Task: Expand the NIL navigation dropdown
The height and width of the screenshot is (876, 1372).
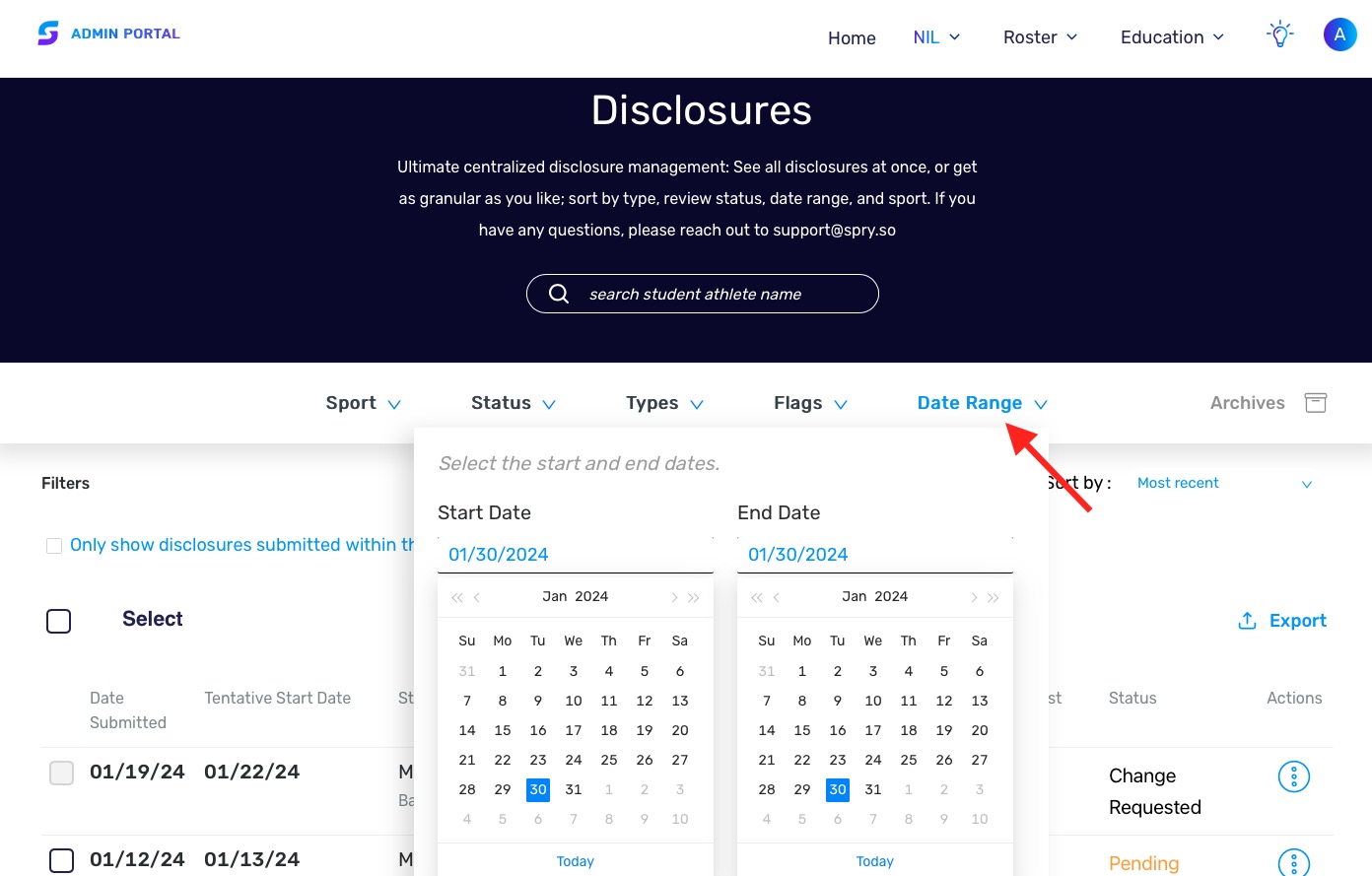Action: click(936, 37)
